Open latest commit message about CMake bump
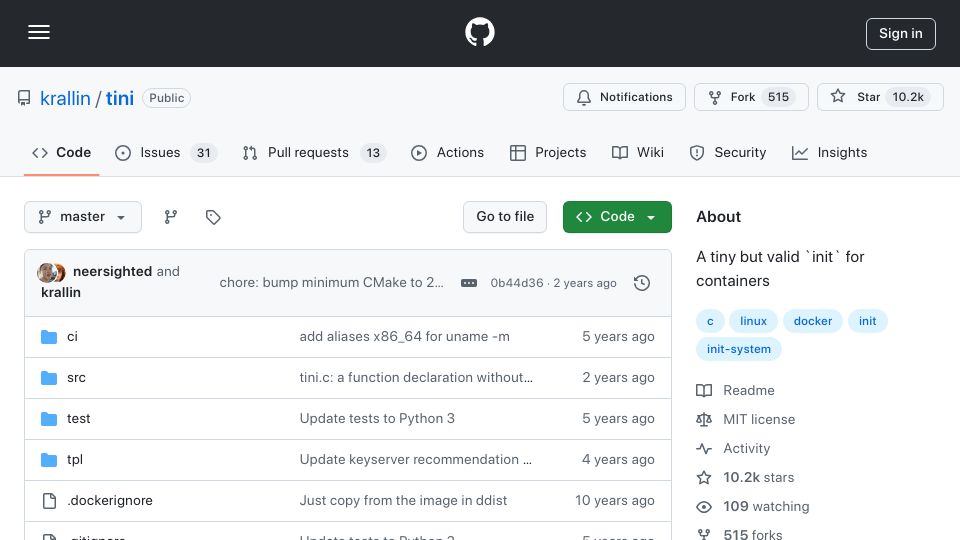The height and width of the screenshot is (540, 960). point(331,282)
